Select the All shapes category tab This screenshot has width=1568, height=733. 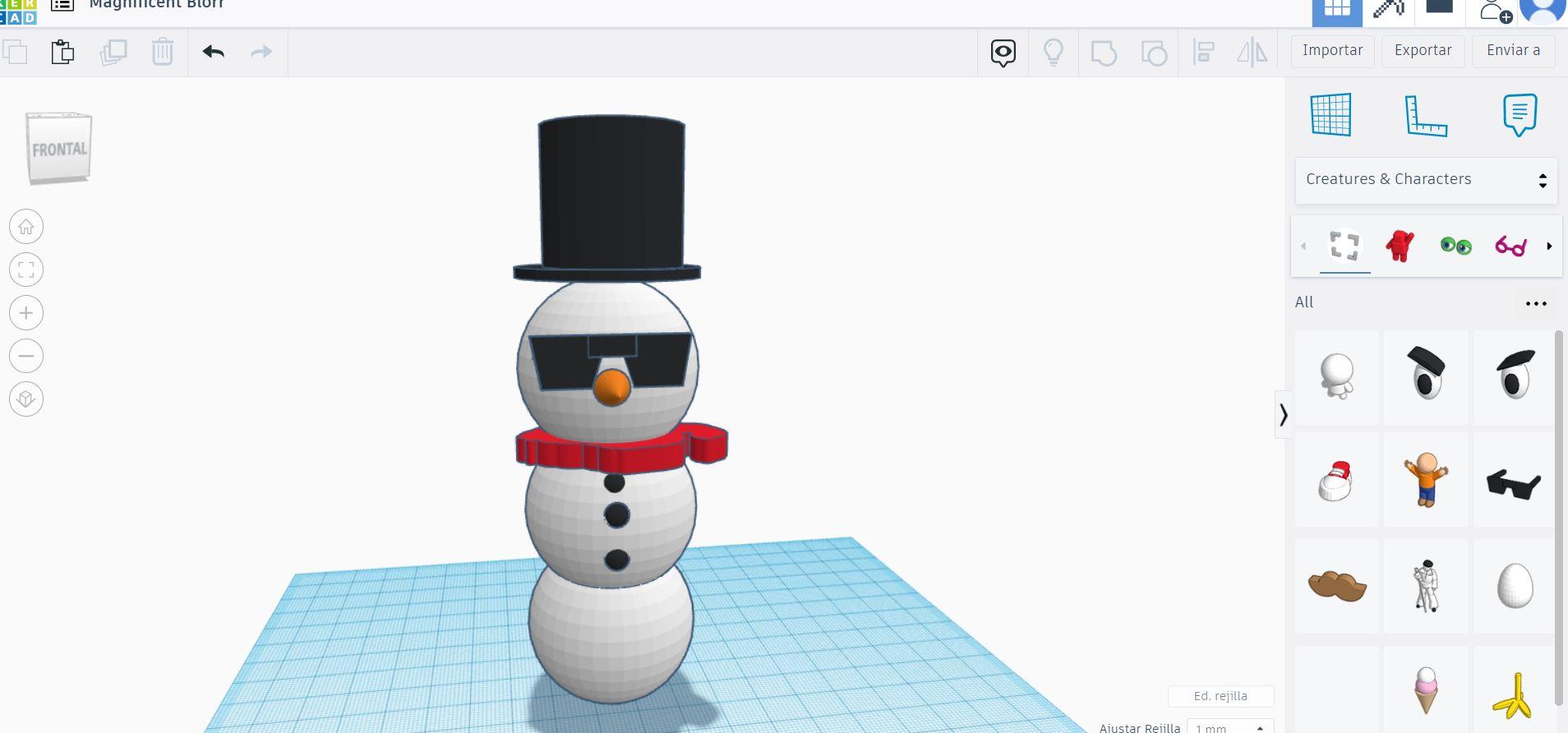point(1344,246)
